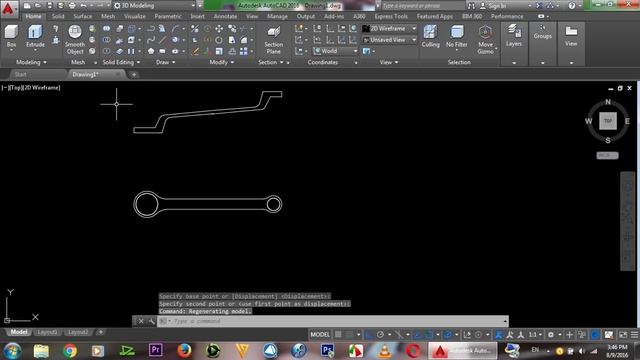Open the Visualize ribbon tab
640x360 pixels.
point(135,16)
